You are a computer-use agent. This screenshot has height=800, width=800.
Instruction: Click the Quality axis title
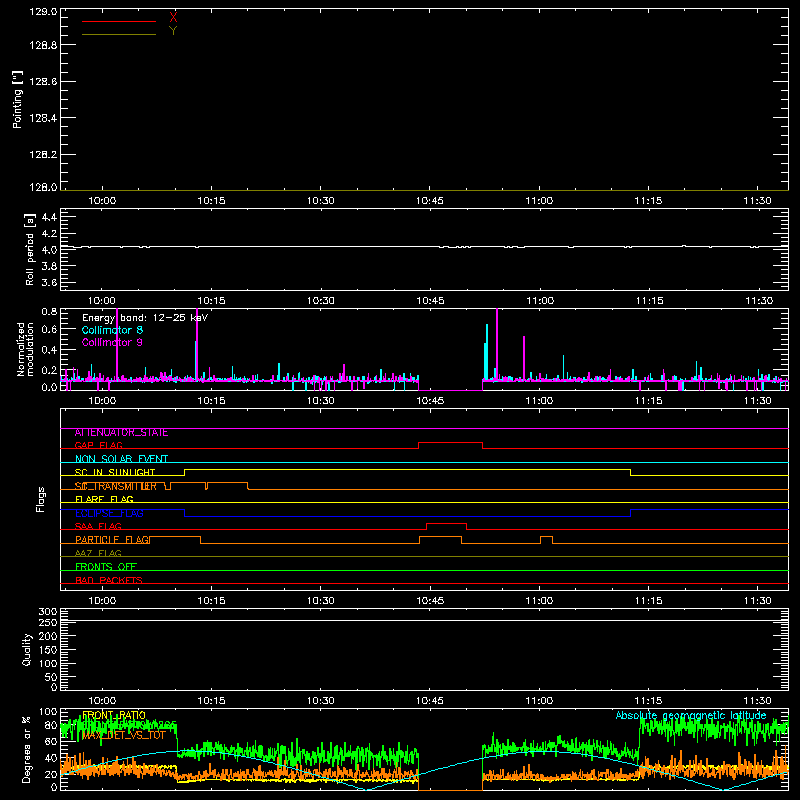coord(27,649)
